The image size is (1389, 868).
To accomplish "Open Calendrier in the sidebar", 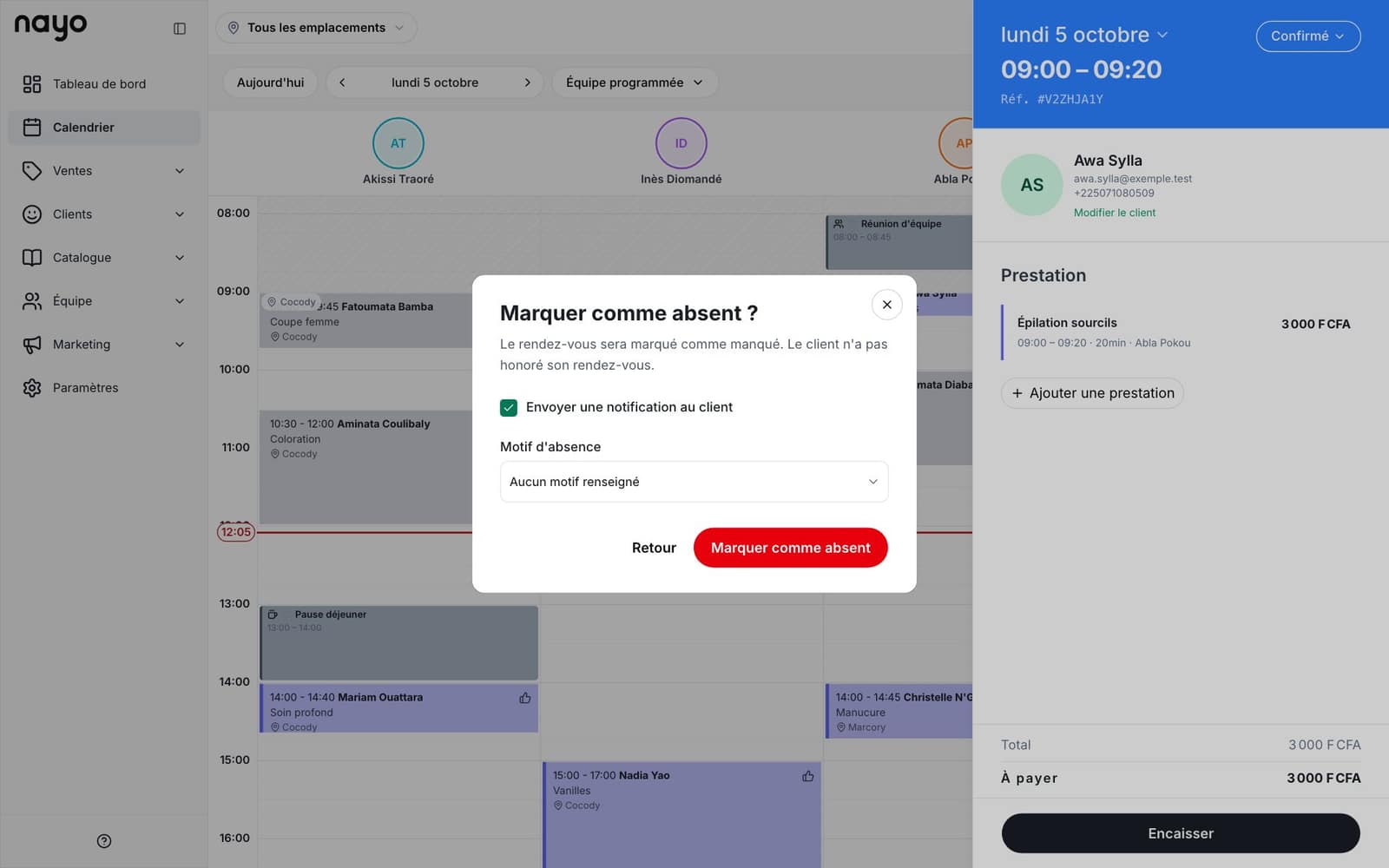I will (x=104, y=128).
